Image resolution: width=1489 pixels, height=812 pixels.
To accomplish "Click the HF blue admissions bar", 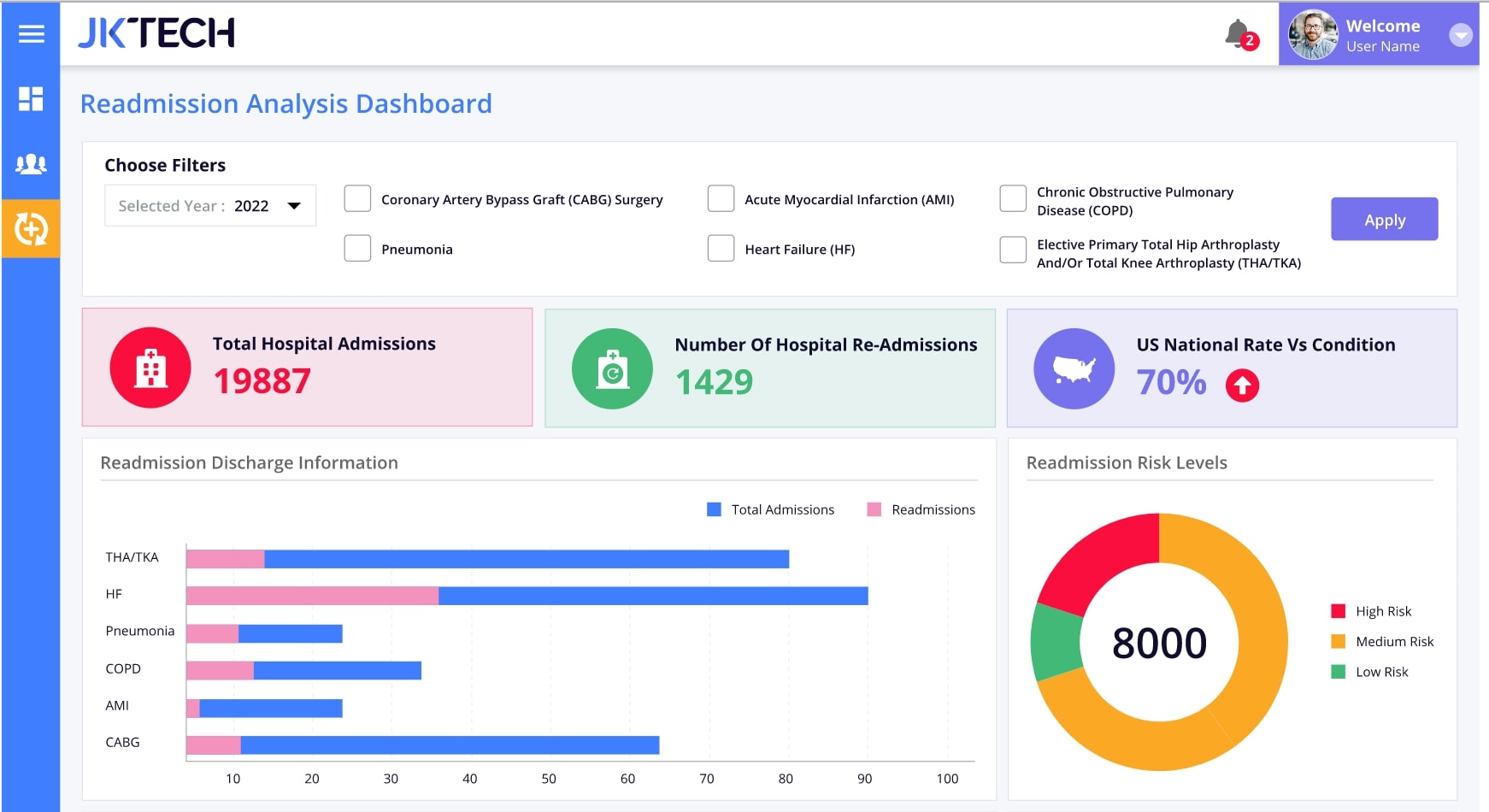I will (653, 596).
